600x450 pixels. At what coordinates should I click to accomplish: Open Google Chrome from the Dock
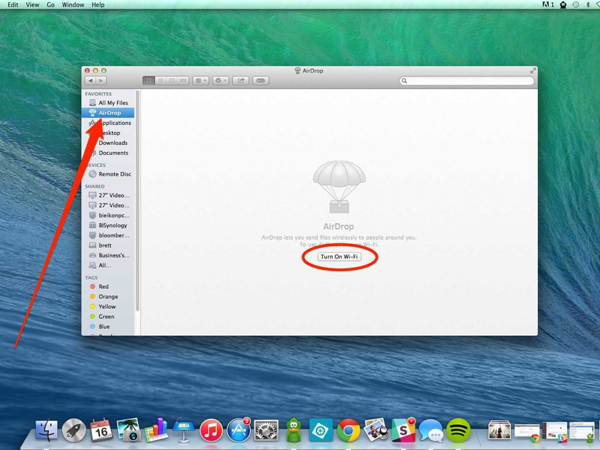click(x=348, y=430)
